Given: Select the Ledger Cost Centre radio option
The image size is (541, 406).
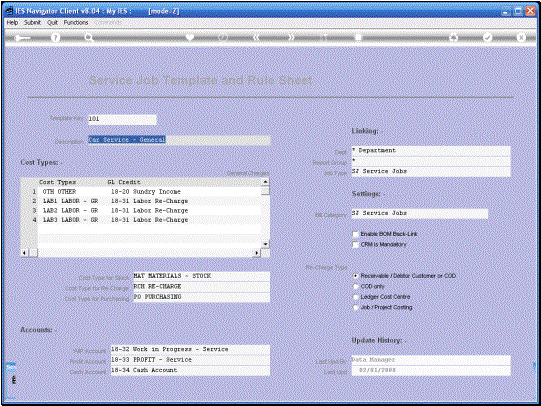Looking at the screenshot, I should click(x=356, y=297).
